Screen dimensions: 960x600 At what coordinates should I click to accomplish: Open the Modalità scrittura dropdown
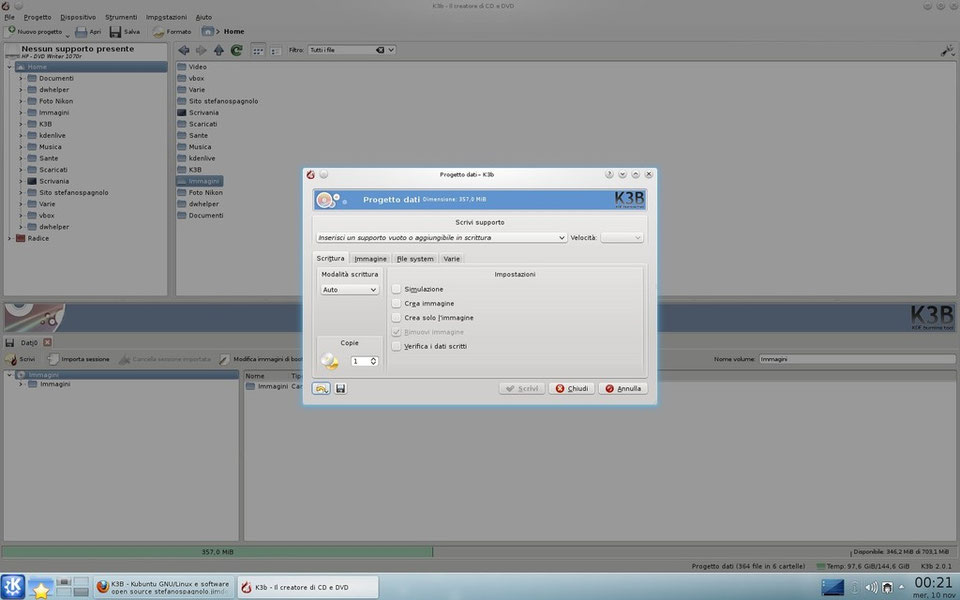point(348,289)
